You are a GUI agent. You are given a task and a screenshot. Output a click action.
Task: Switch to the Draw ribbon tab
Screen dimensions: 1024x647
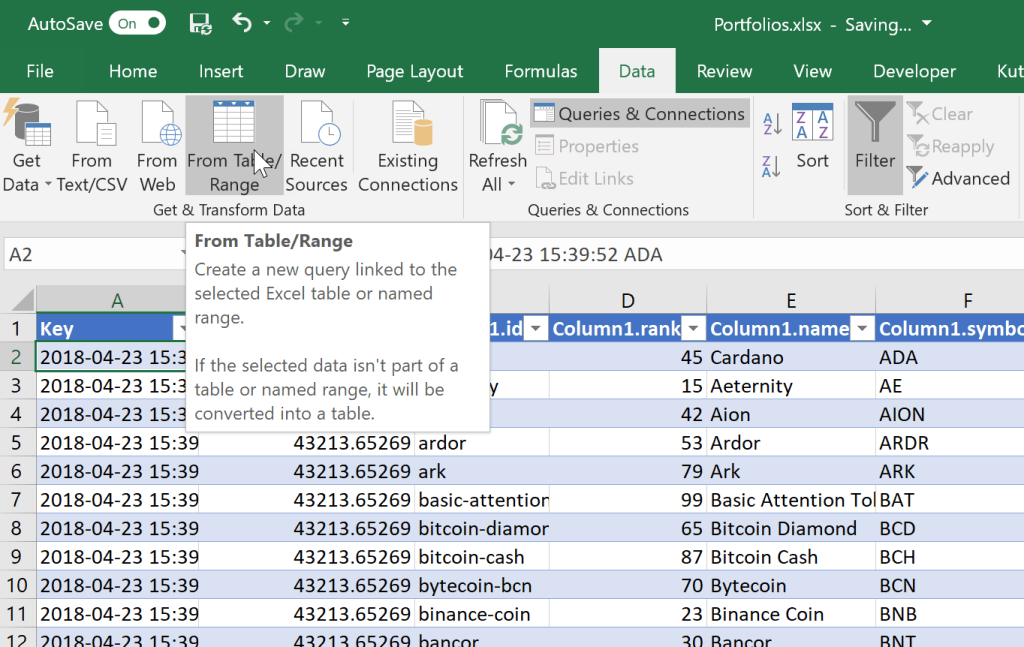[x=305, y=71]
